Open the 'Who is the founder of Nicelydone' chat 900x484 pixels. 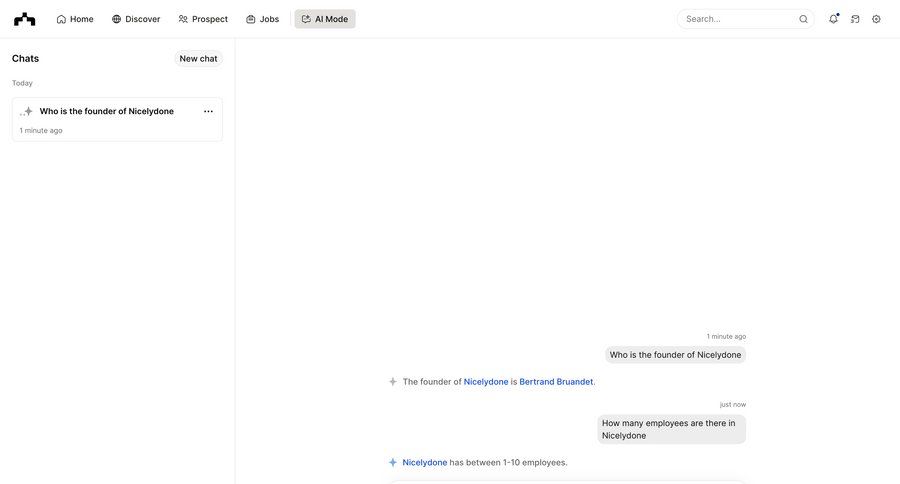click(x=117, y=119)
